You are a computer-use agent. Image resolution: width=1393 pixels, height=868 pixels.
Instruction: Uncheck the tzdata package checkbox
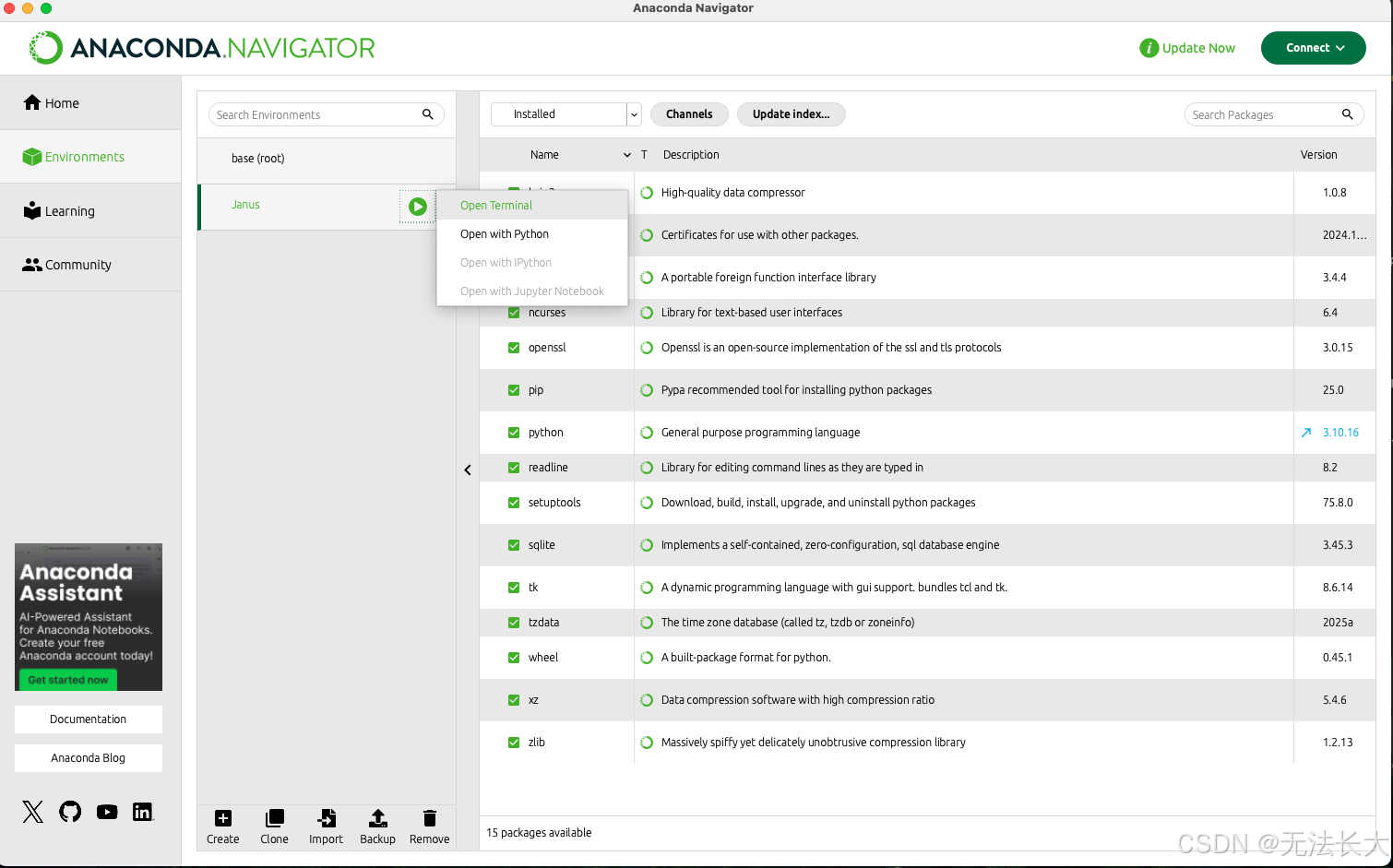(x=514, y=623)
